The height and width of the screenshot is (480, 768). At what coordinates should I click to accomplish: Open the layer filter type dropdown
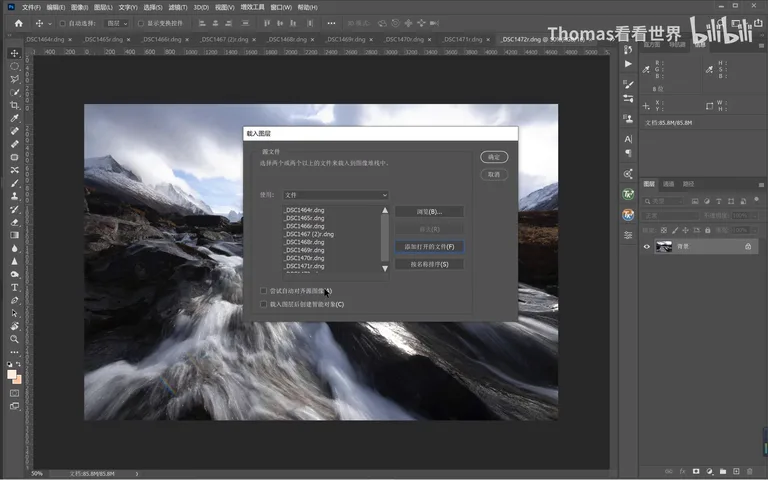(x=664, y=201)
